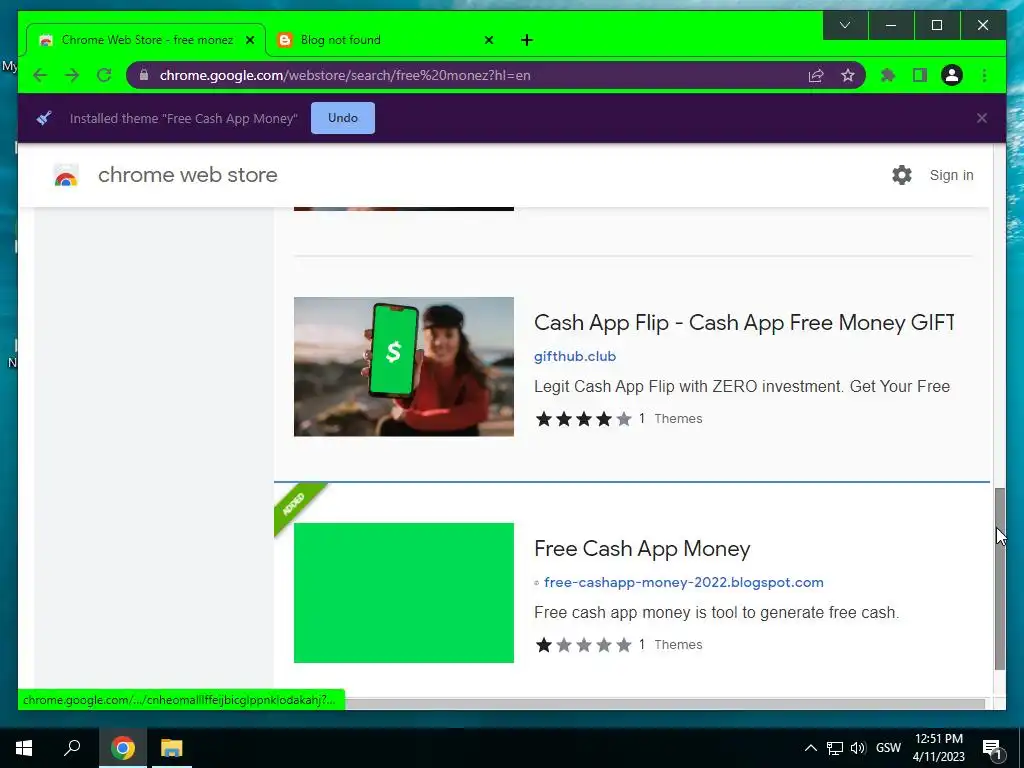The height and width of the screenshot is (768, 1024).
Task: Show hidden system tray icons
Action: [x=810, y=748]
